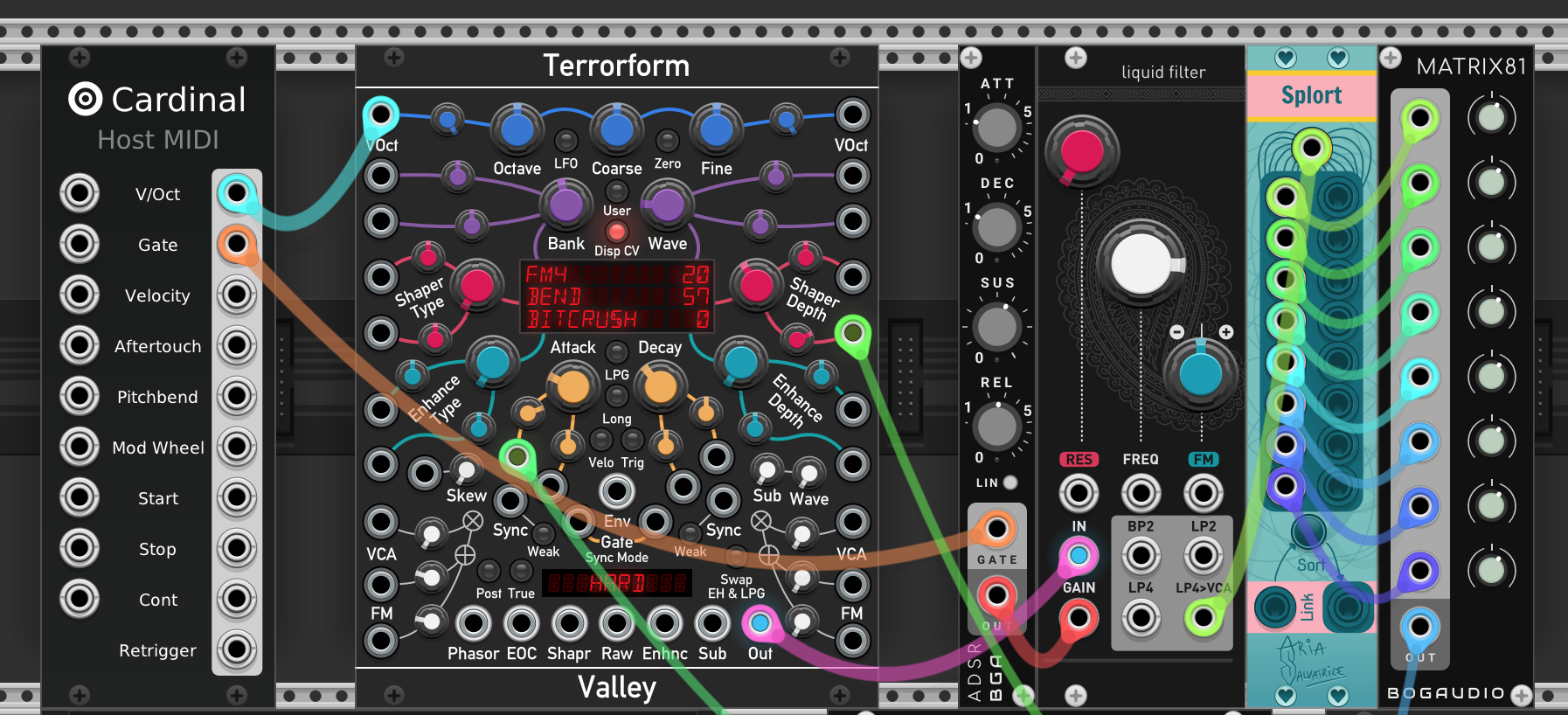This screenshot has height=715, width=1568.
Task: Click the Terrorform Sub output jack
Action: [x=712, y=624]
